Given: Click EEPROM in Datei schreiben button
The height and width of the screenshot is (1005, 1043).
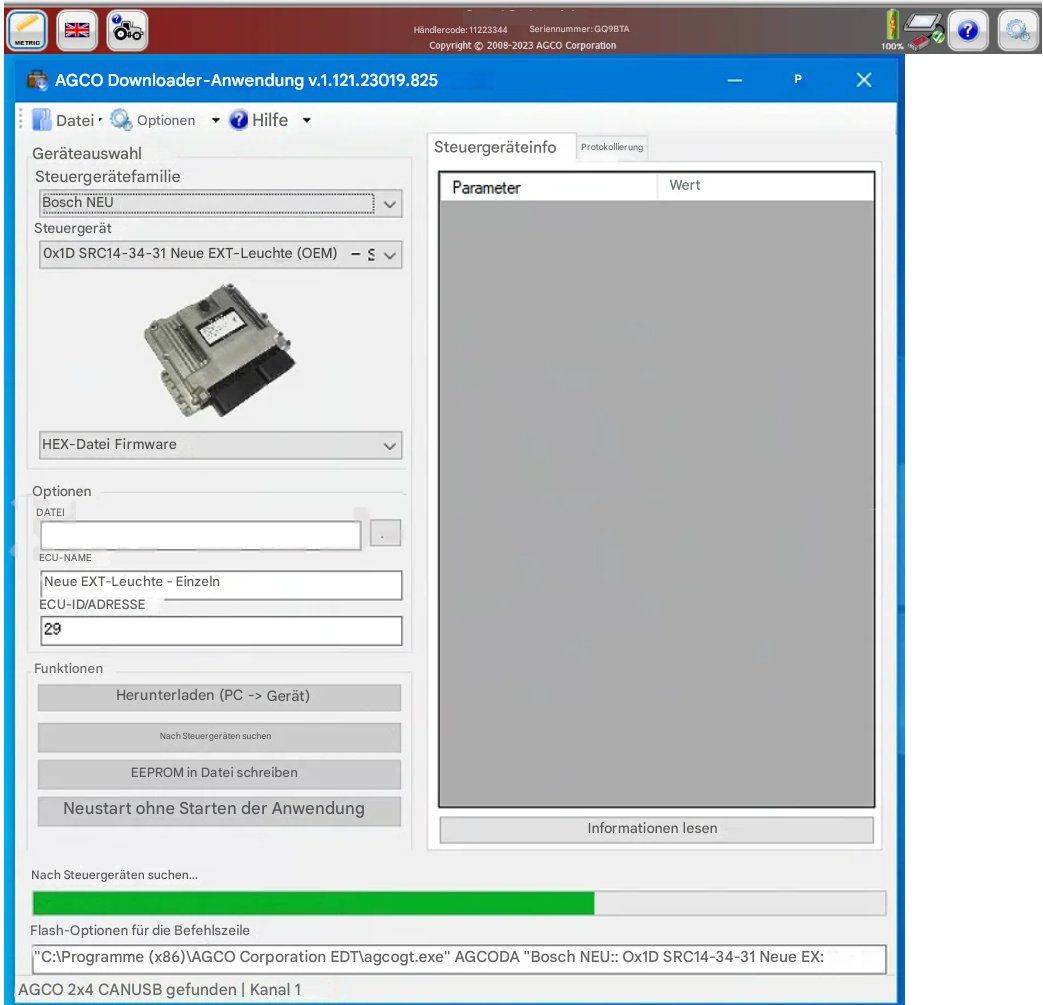Looking at the screenshot, I should pyautogui.click(x=219, y=773).
